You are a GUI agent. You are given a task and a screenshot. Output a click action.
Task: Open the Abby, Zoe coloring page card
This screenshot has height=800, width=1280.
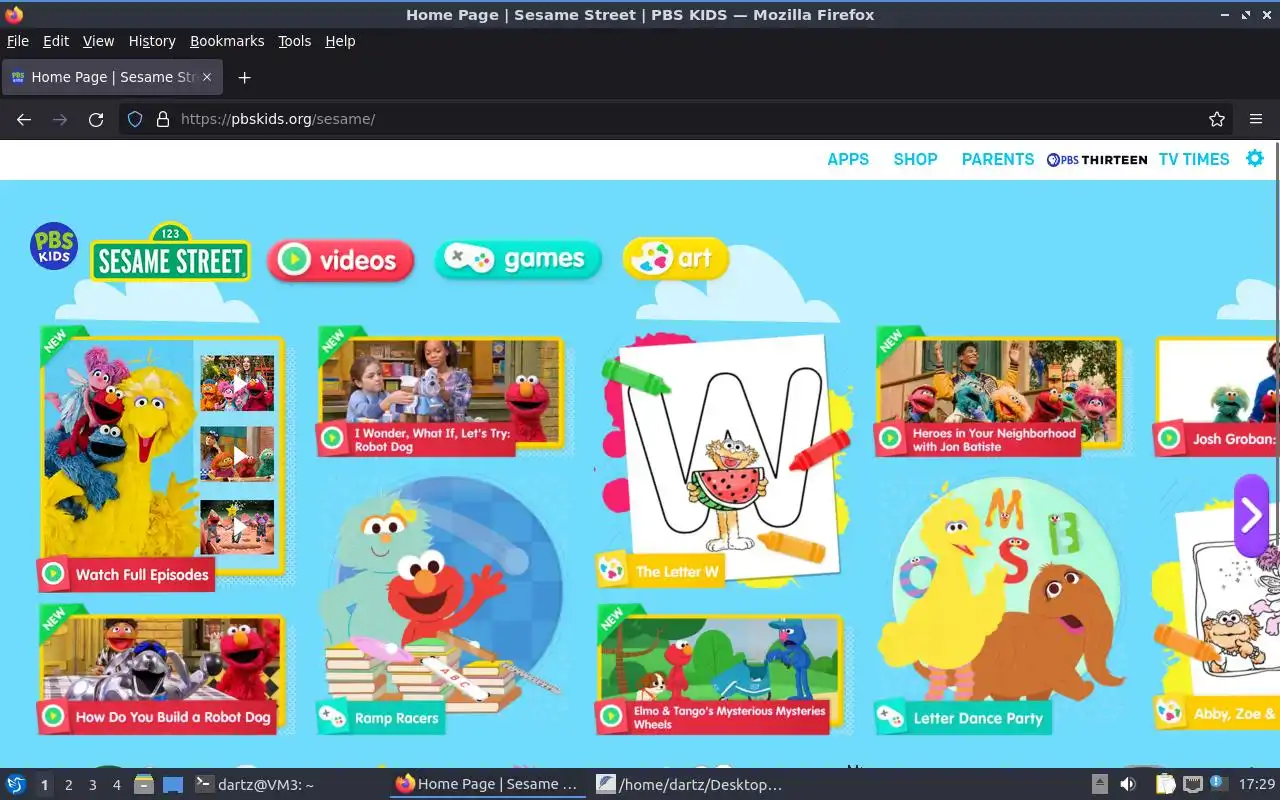coord(1217,620)
